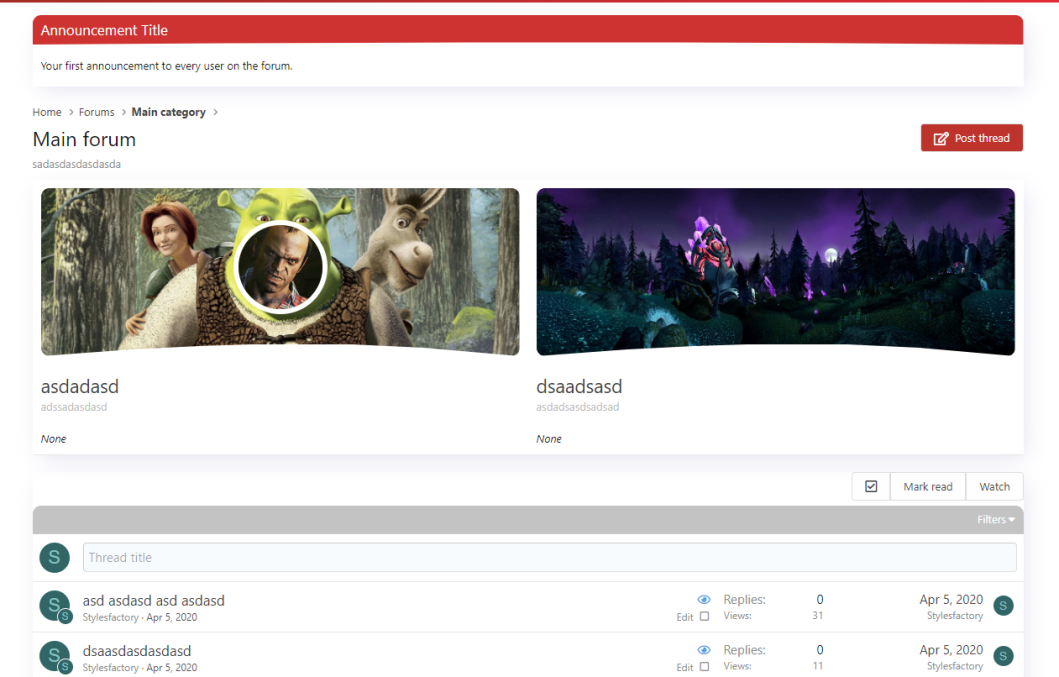The width and height of the screenshot is (1059, 677).
Task: Click the pencil icon on Post thread
Action: [x=940, y=139]
